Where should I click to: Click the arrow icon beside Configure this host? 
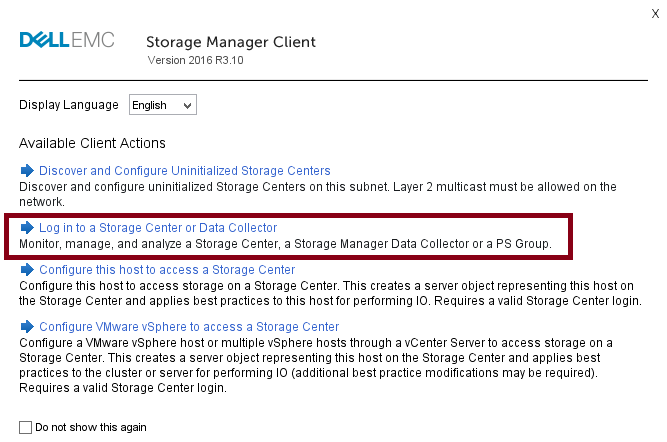pyautogui.click(x=27, y=270)
